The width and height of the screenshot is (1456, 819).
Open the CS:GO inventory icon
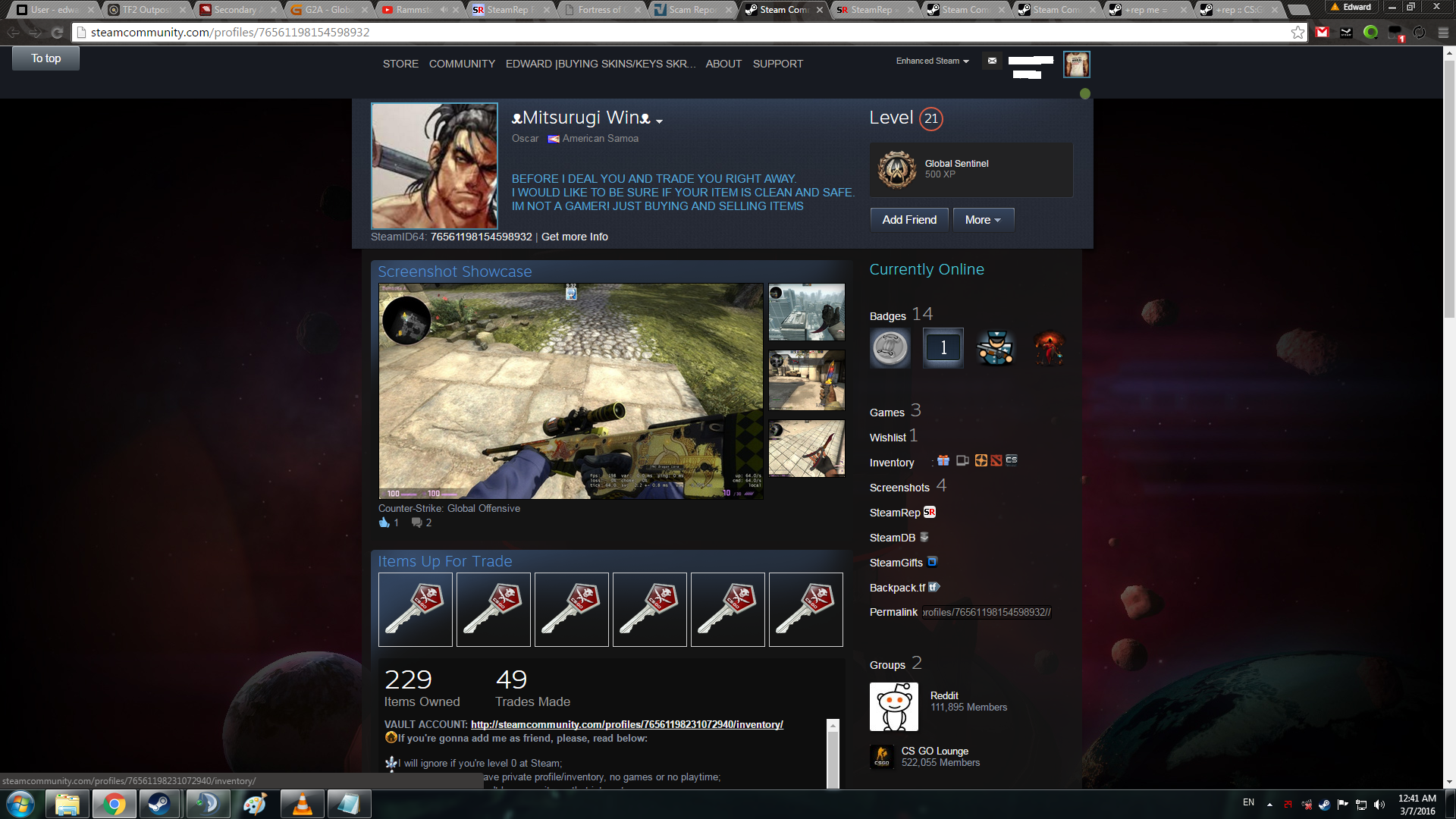(x=1011, y=460)
